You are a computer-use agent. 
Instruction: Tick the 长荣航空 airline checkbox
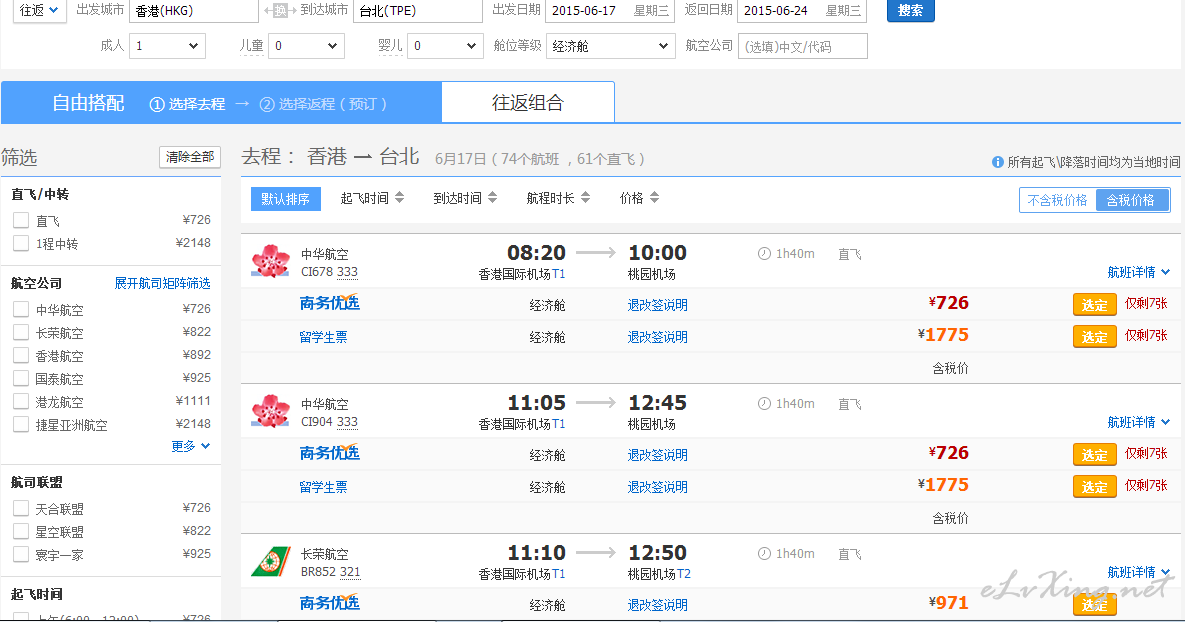(x=21, y=332)
